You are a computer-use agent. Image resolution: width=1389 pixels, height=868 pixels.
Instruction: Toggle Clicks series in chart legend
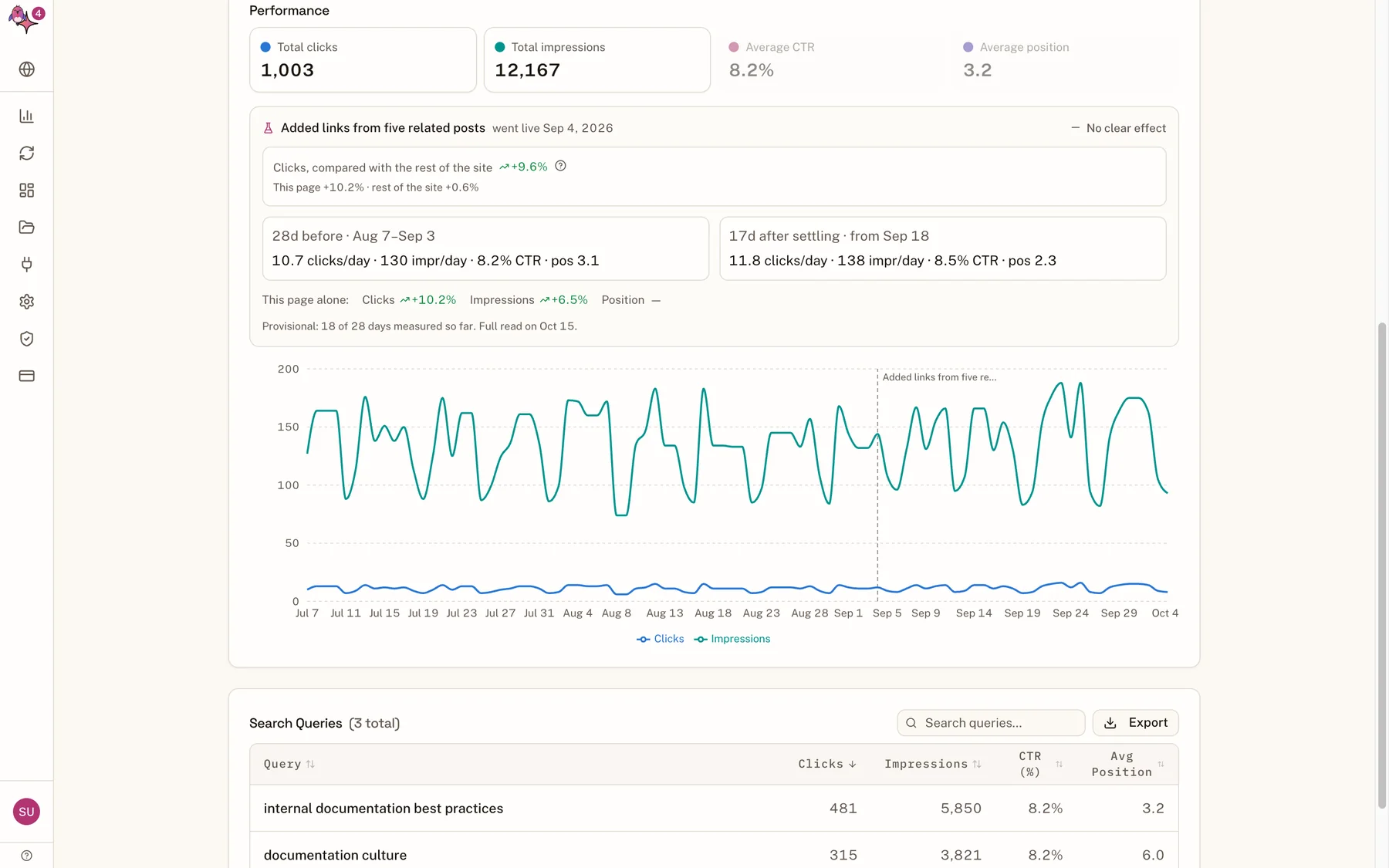coord(661,639)
